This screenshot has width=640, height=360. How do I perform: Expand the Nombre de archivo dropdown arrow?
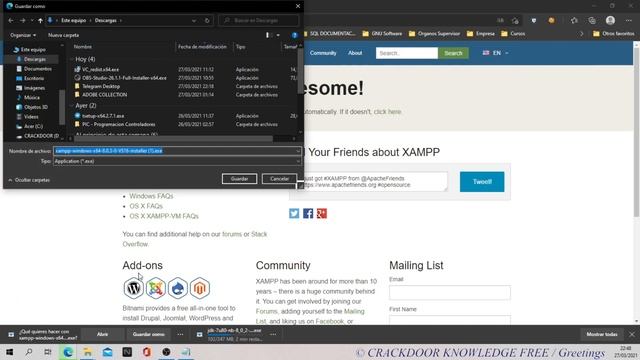click(x=298, y=151)
